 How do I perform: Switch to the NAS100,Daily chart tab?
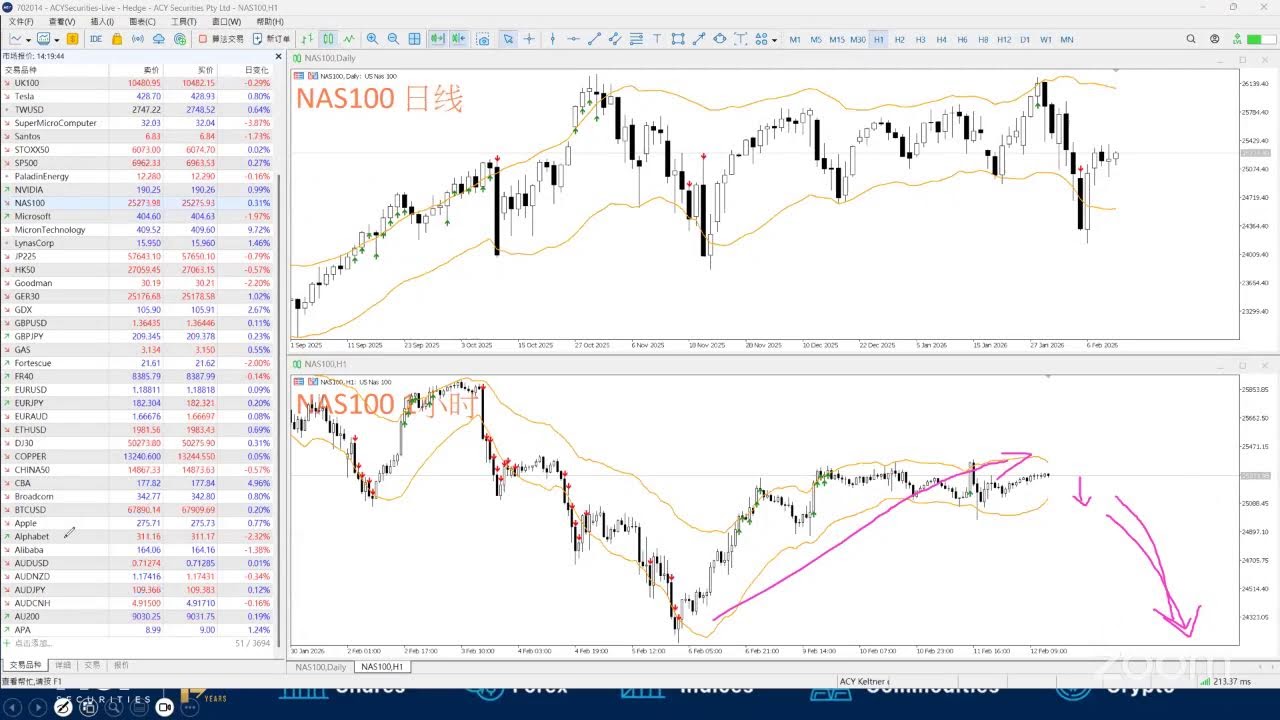coord(321,667)
